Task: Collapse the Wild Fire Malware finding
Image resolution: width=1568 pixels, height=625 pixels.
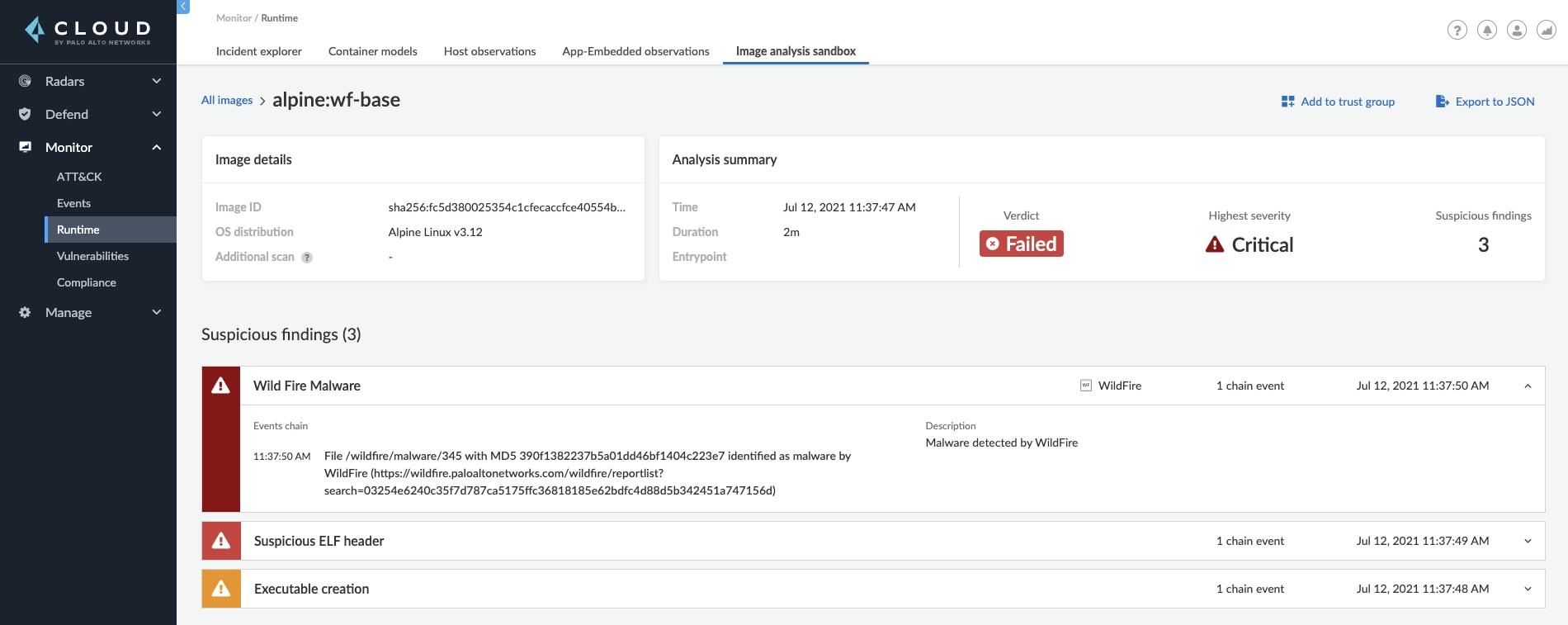Action: pyautogui.click(x=1528, y=386)
